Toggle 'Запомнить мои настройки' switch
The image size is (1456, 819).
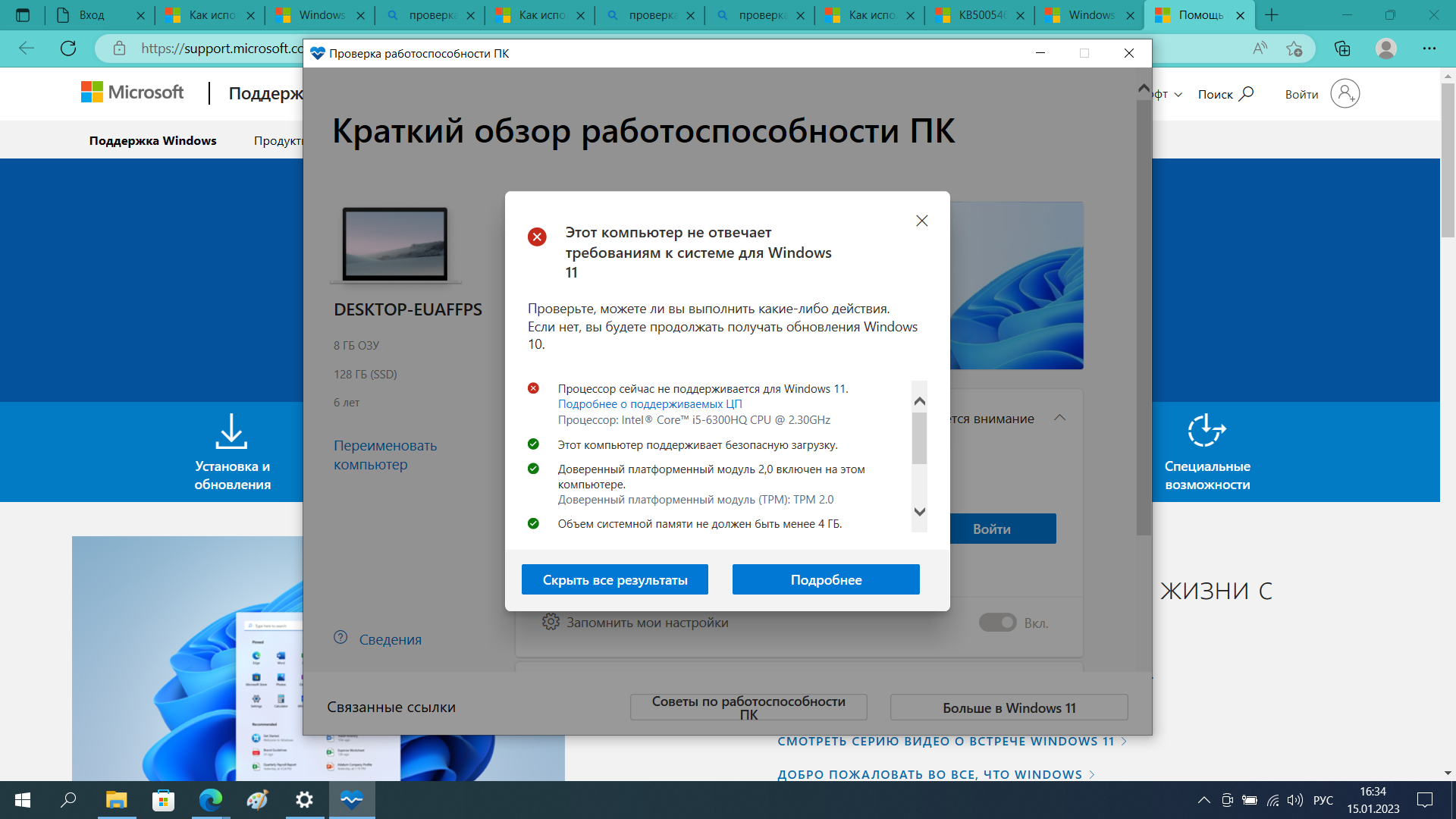(x=997, y=623)
